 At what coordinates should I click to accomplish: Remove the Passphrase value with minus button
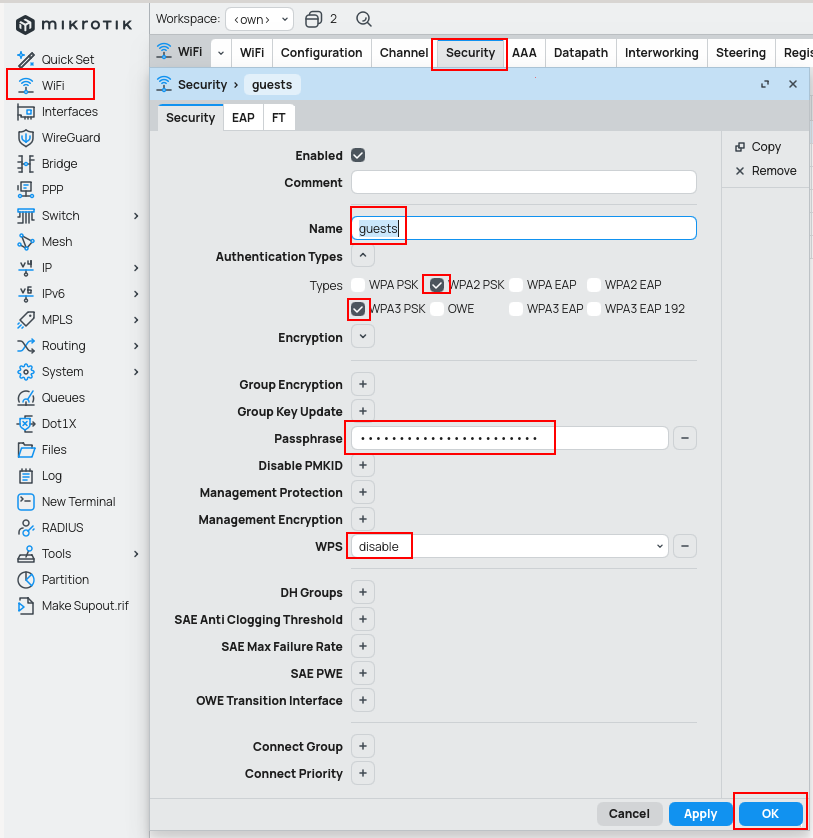(x=685, y=438)
